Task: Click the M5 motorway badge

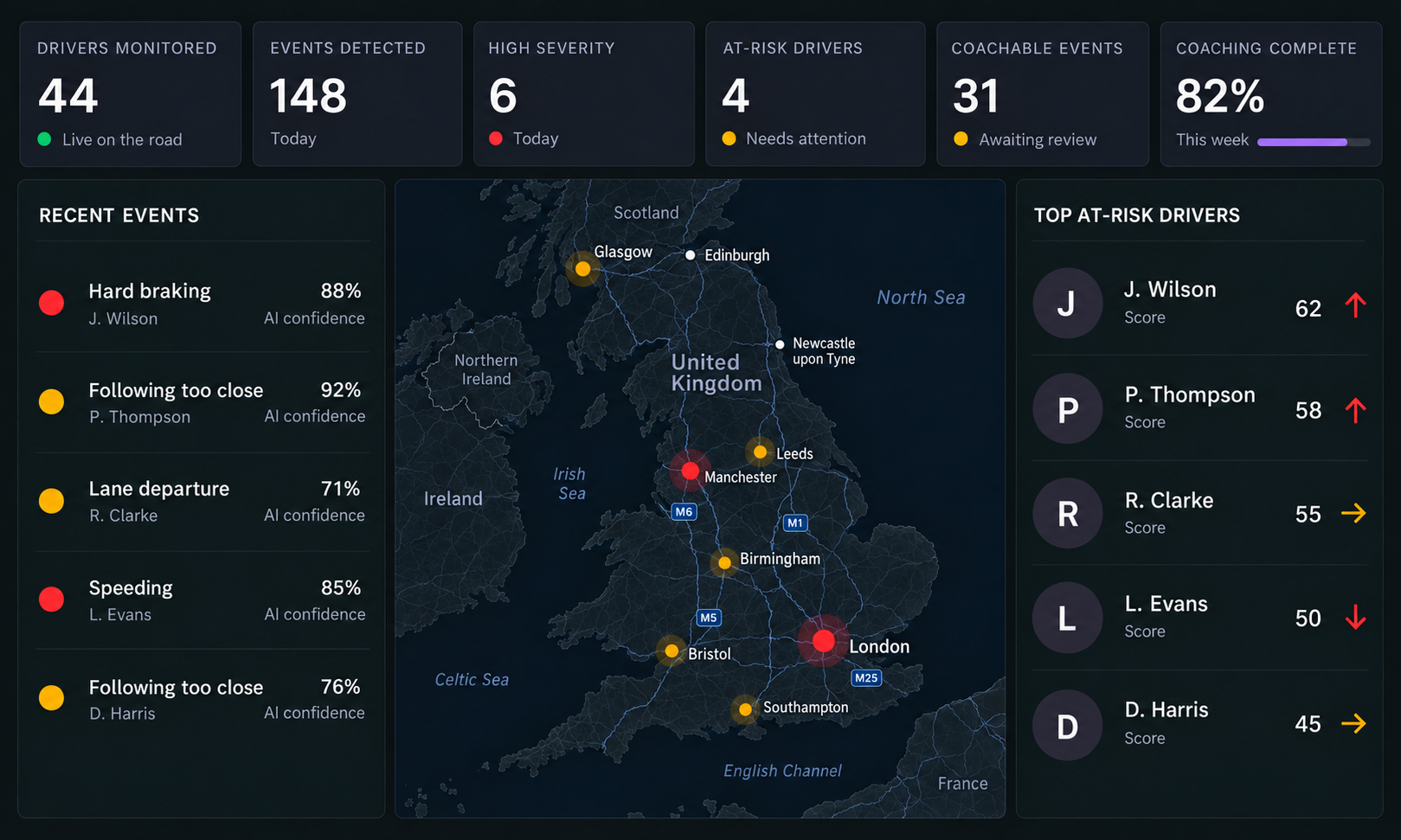Action: pos(709,618)
